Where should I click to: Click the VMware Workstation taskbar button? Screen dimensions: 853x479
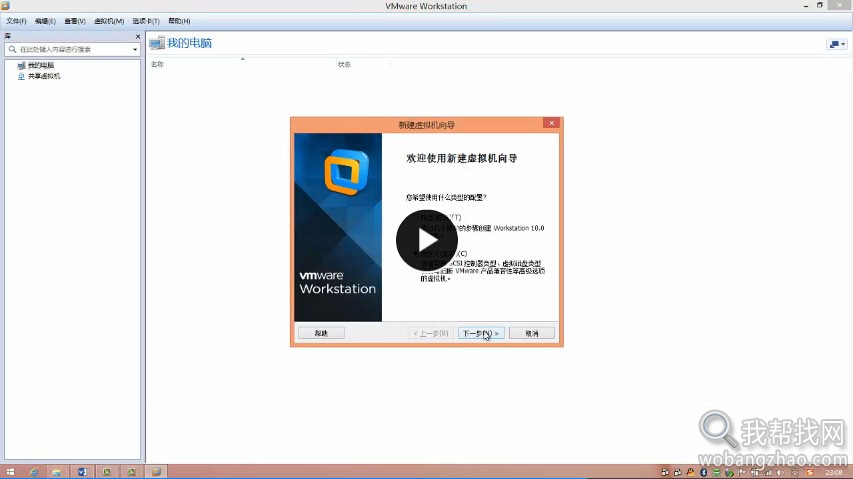pos(156,472)
